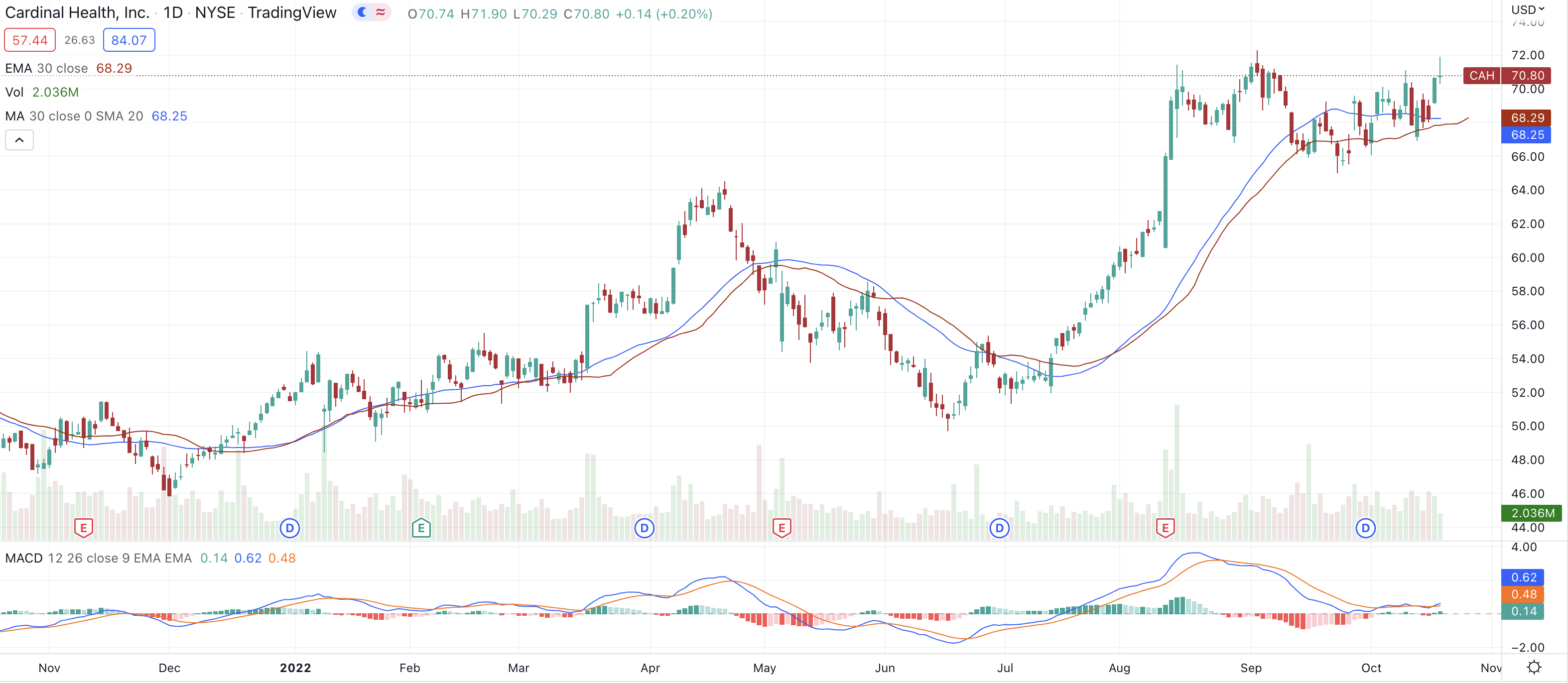The height and width of the screenshot is (683, 1568).
Task: Collapse the indicator legend with the chevron
Action: 19,140
